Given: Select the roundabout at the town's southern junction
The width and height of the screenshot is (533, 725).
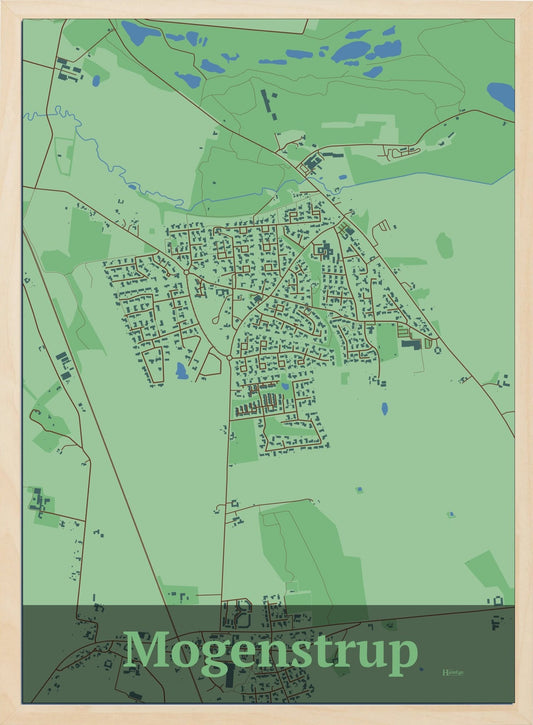Looking at the screenshot, I should click(x=229, y=357).
